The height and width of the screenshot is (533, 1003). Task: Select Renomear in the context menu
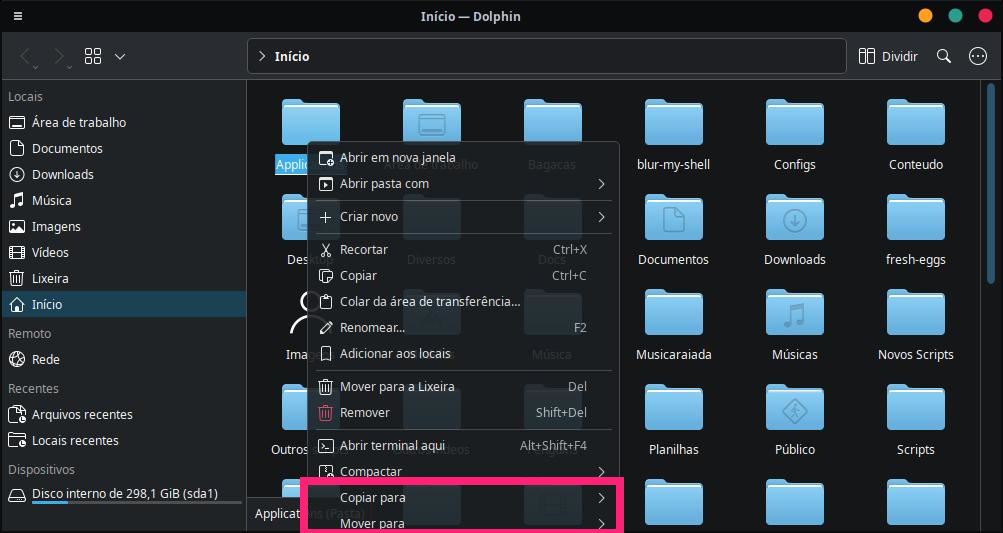coord(372,327)
